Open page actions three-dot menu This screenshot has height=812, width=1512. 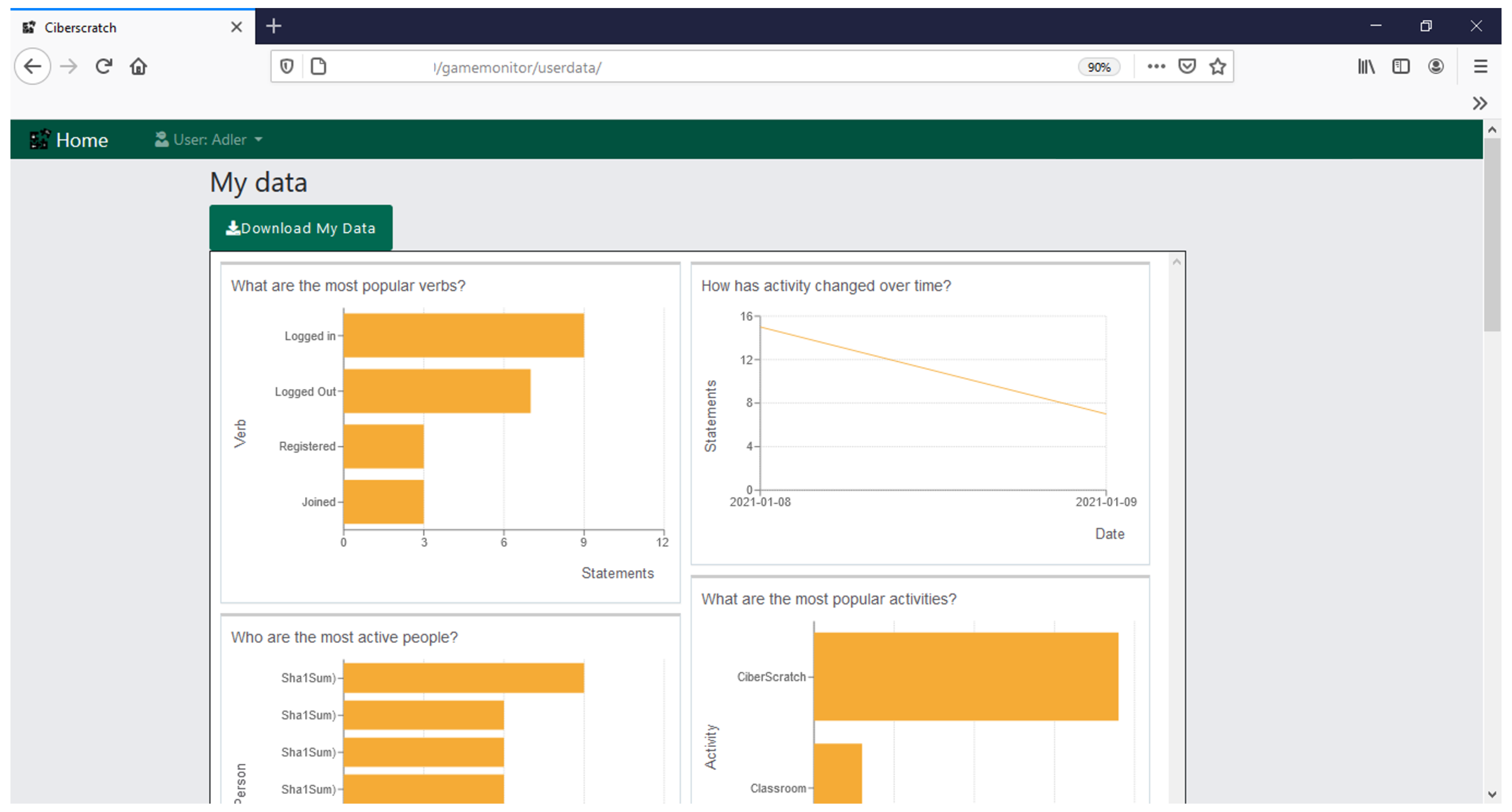1156,66
